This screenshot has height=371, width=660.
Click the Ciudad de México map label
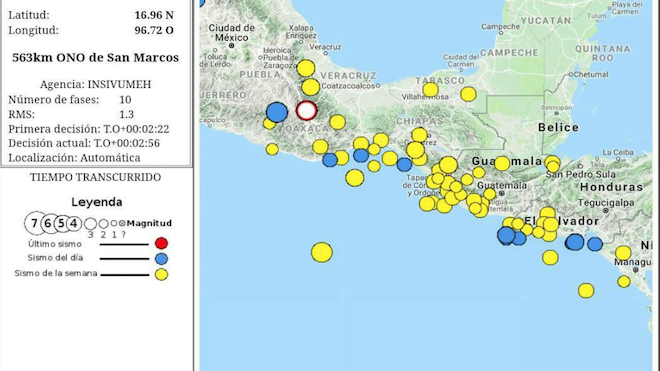pos(232,33)
